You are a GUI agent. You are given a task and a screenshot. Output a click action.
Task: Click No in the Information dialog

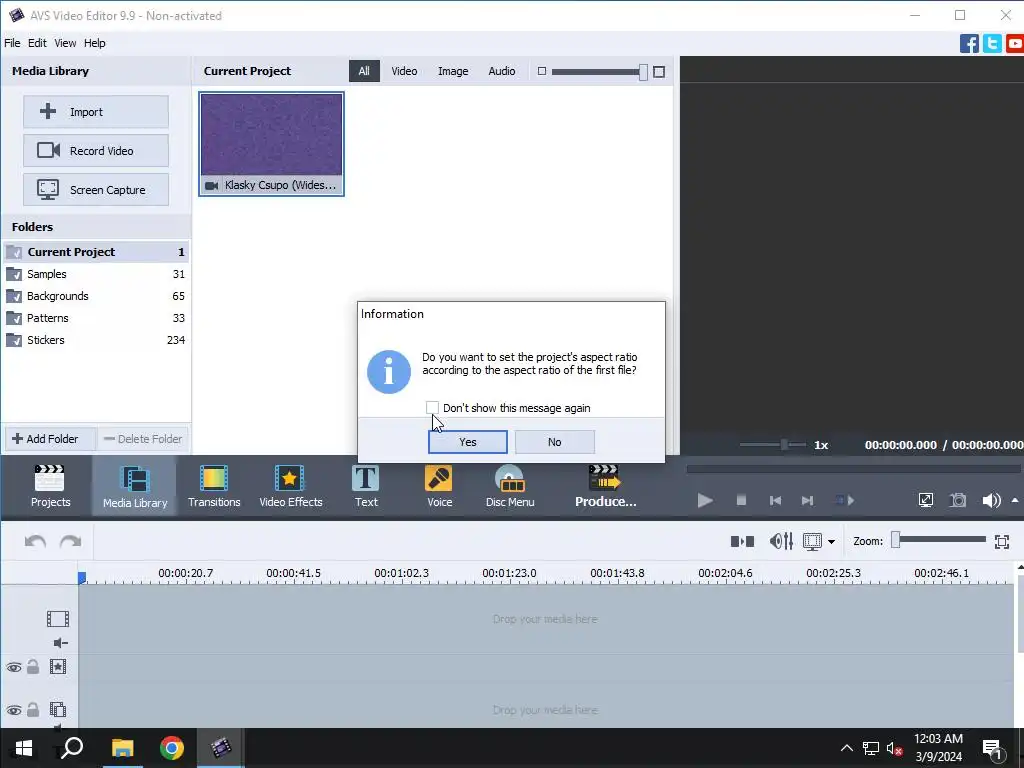coord(554,442)
